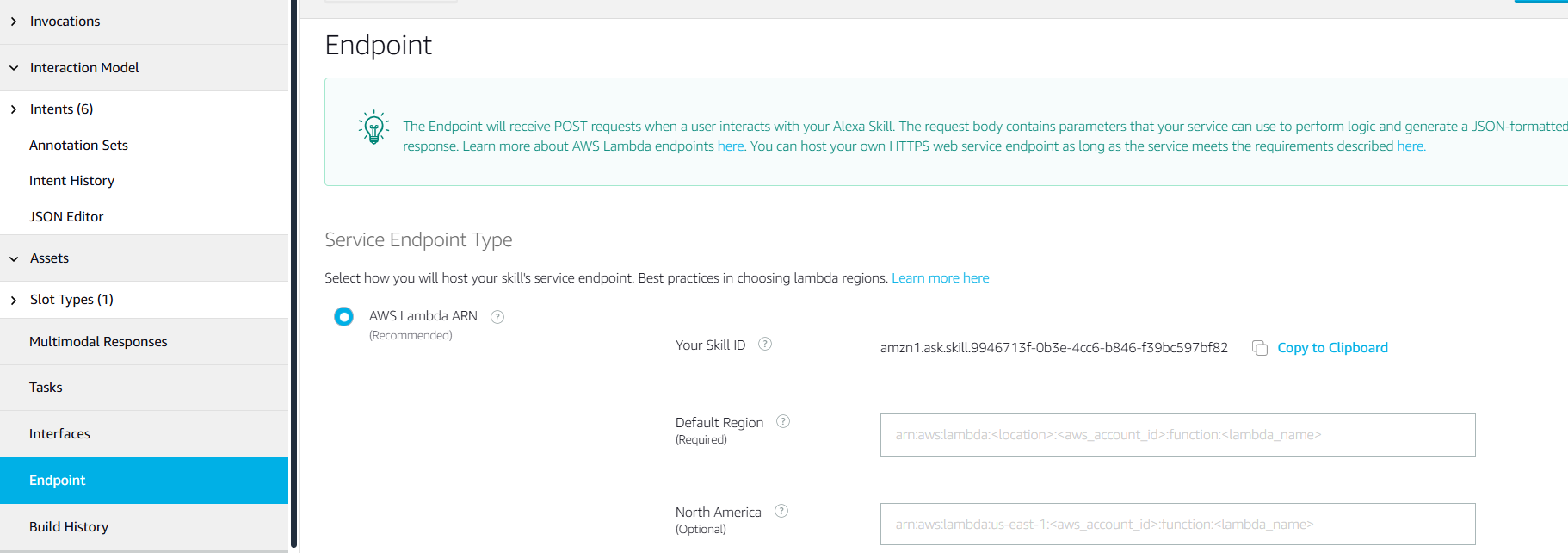The height and width of the screenshot is (553, 1568).
Task: Click the lightbulb tip icon
Action: [373, 127]
